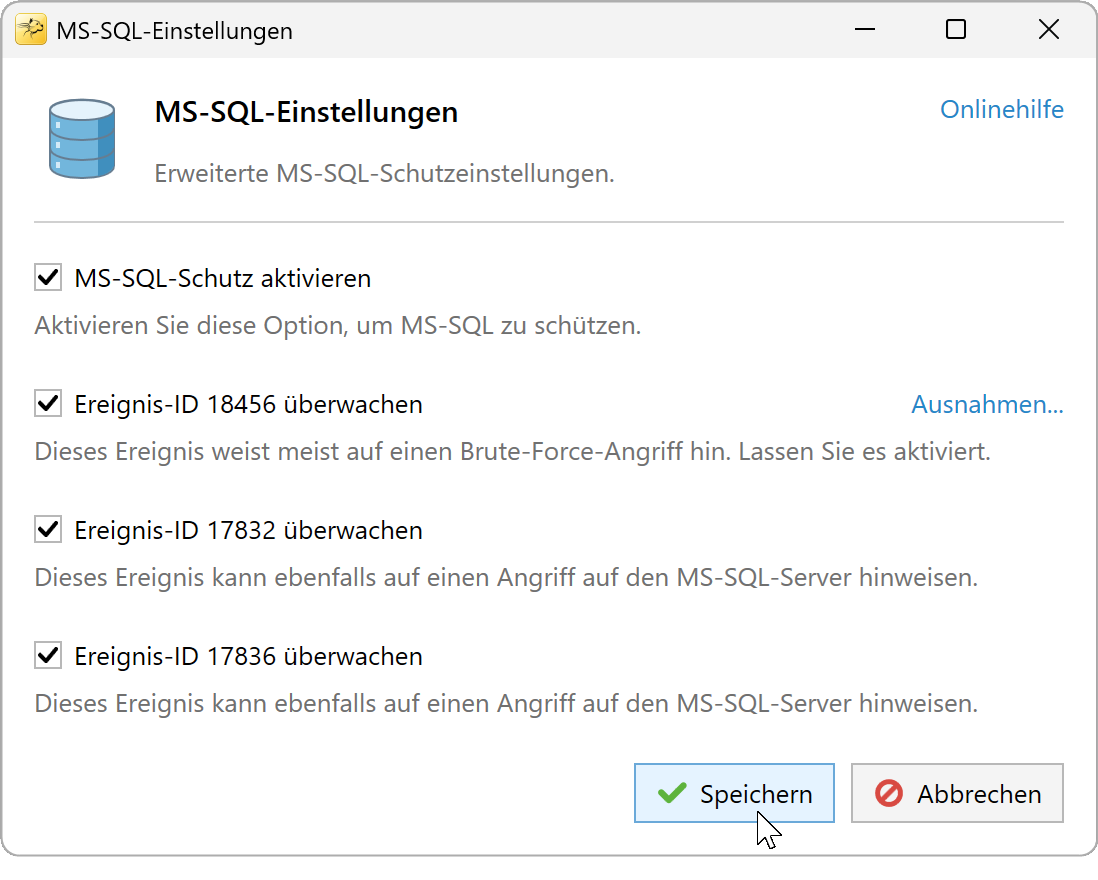Viewport: 1098px width, 880px height.
Task: Open Ausnahmen... for event 18456
Action: tap(987, 404)
